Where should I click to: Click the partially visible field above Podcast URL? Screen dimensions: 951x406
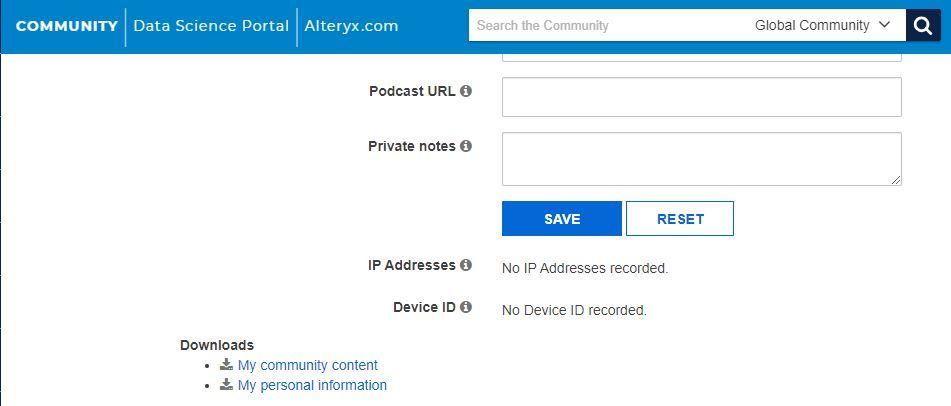pyautogui.click(x=701, y=58)
